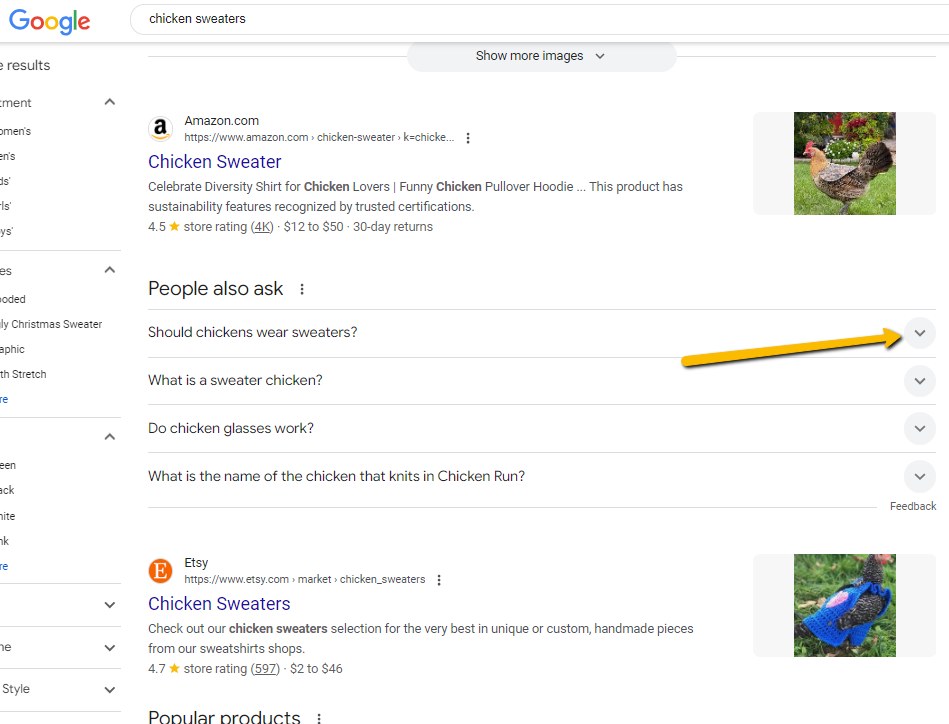The image size is (949, 724).
Task: Click the 'Do chicken glasses work?' text
Action: [x=231, y=428]
